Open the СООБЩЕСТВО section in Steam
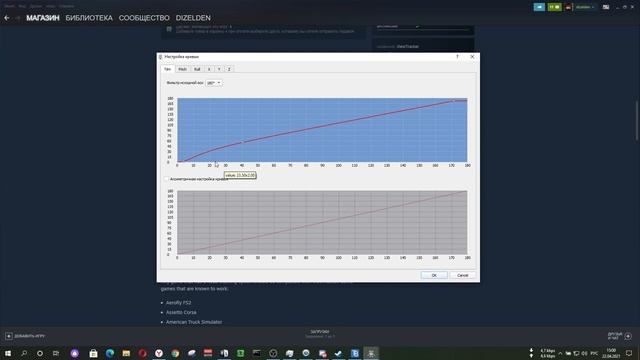640x360 pixels. [144, 18]
